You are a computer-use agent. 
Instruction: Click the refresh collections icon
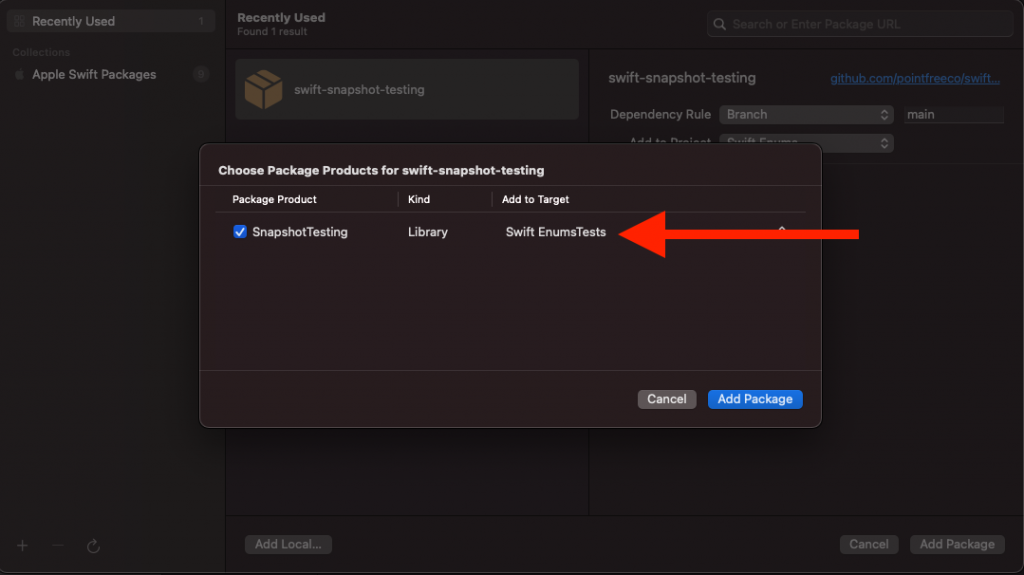pyautogui.click(x=93, y=546)
